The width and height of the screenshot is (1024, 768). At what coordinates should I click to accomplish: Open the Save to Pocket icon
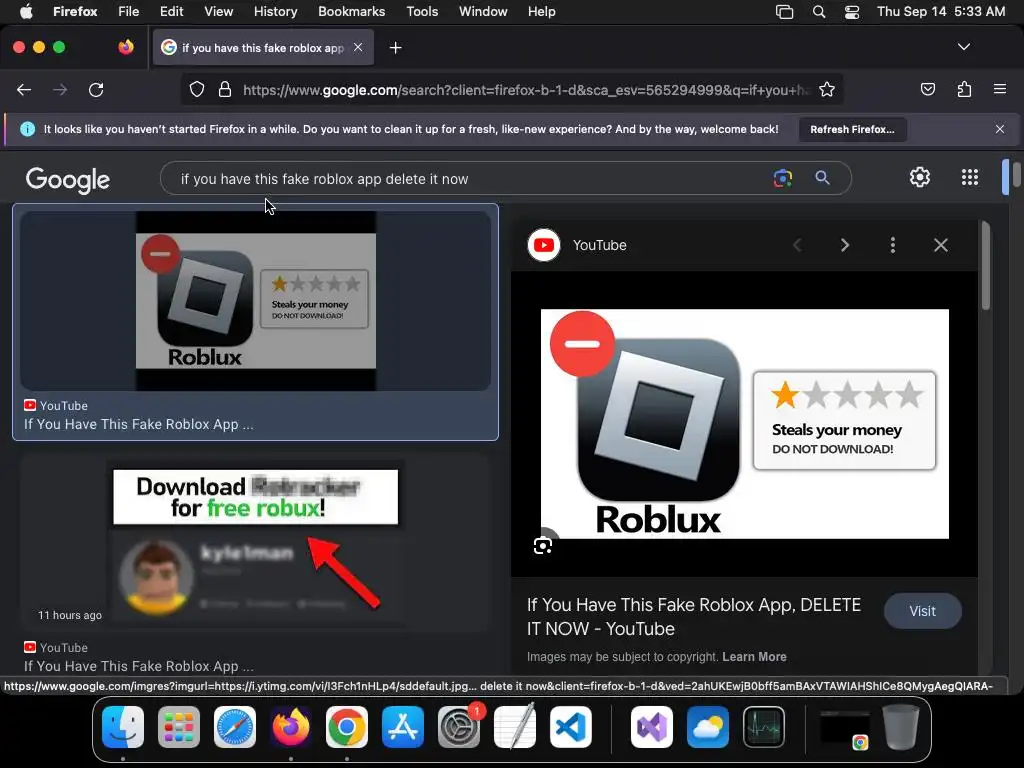pos(927,89)
